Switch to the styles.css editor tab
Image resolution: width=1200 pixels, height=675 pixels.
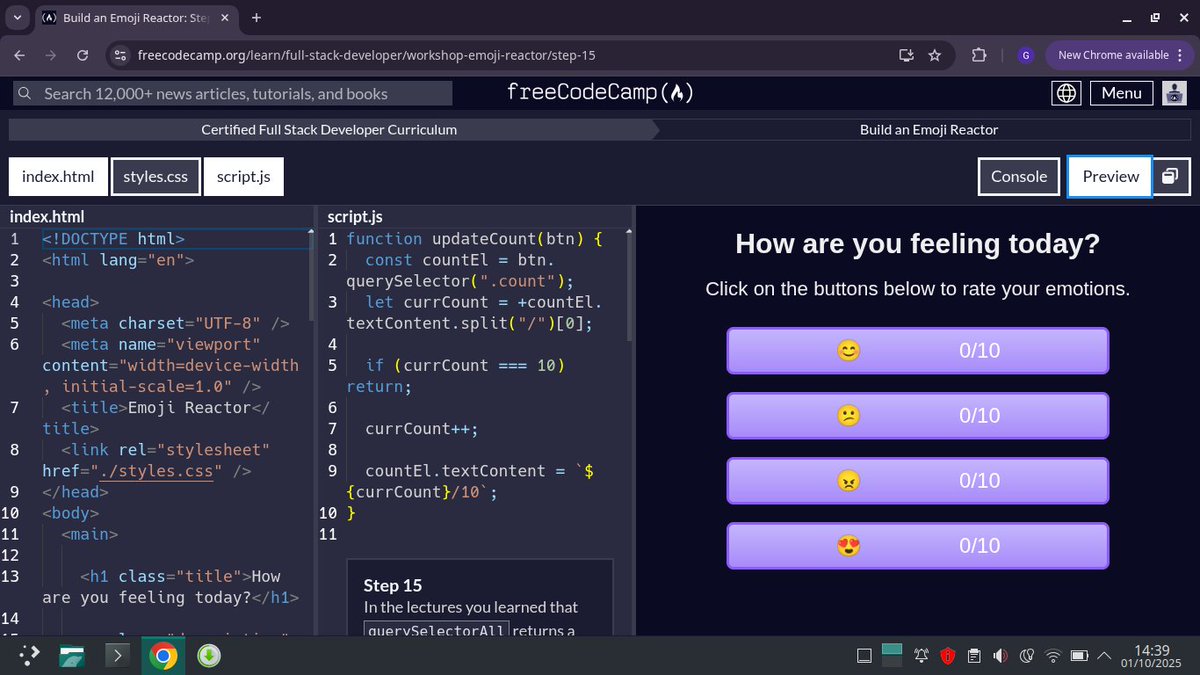tap(155, 176)
